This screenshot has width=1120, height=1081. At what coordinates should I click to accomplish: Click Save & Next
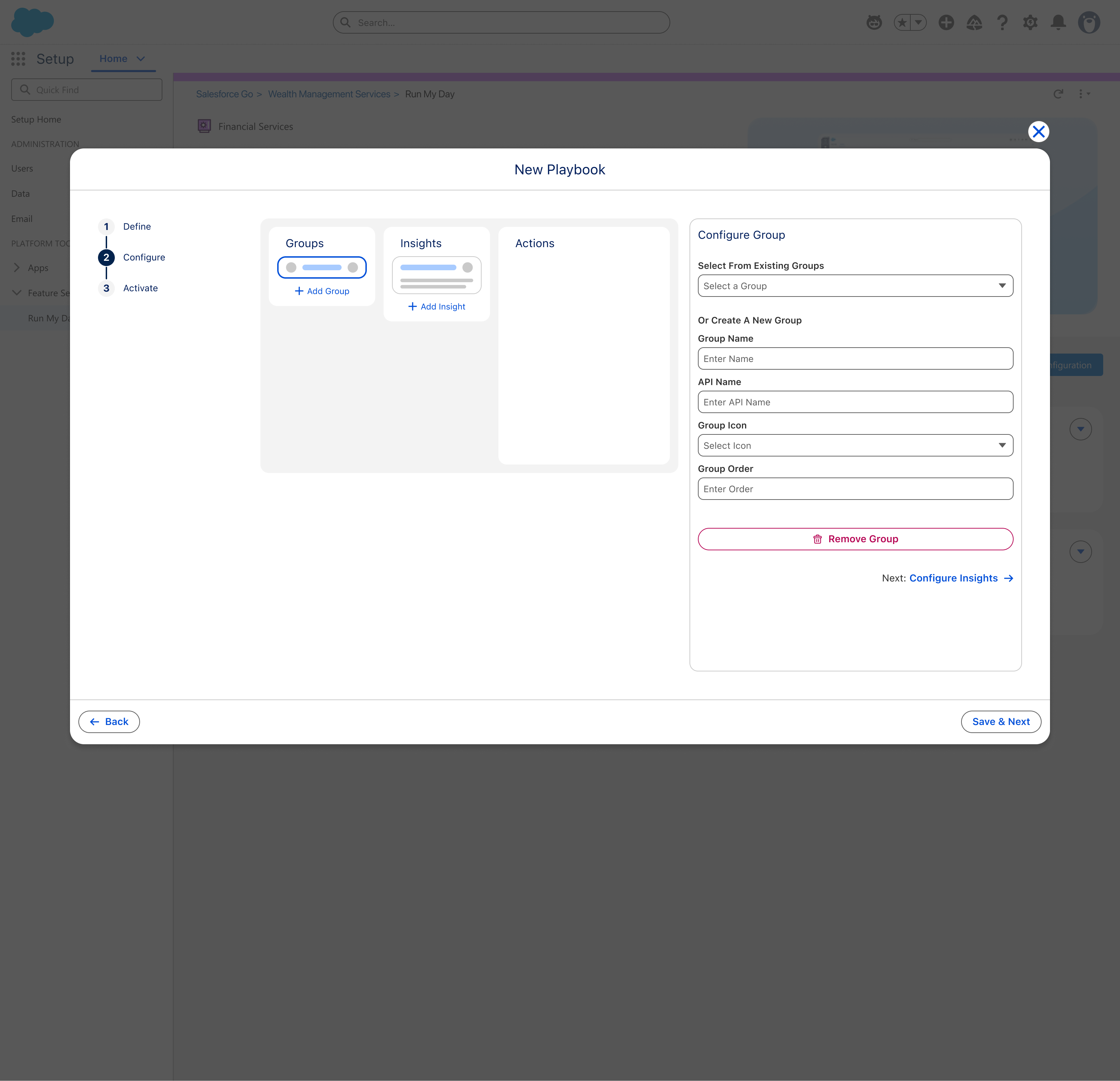(1001, 721)
